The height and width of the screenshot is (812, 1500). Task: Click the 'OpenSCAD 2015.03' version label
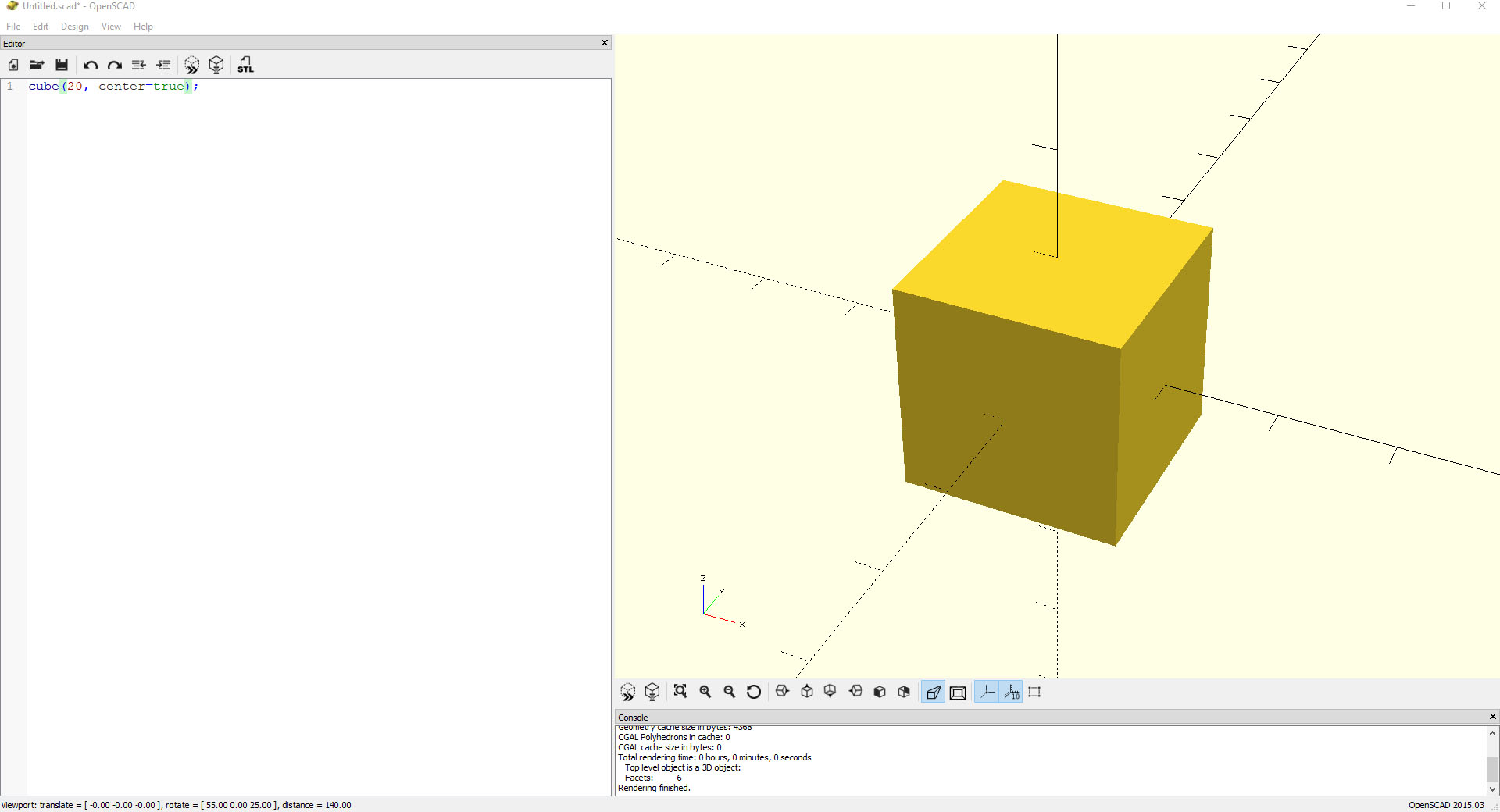coord(1446,805)
